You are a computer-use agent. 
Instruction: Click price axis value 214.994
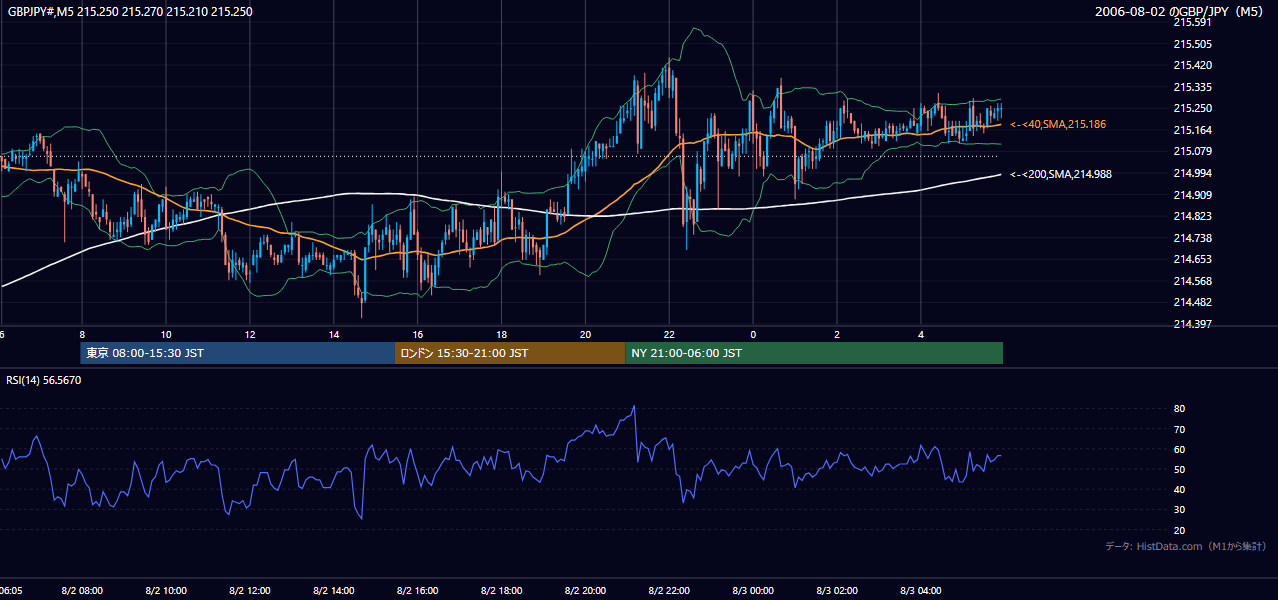(x=1192, y=173)
